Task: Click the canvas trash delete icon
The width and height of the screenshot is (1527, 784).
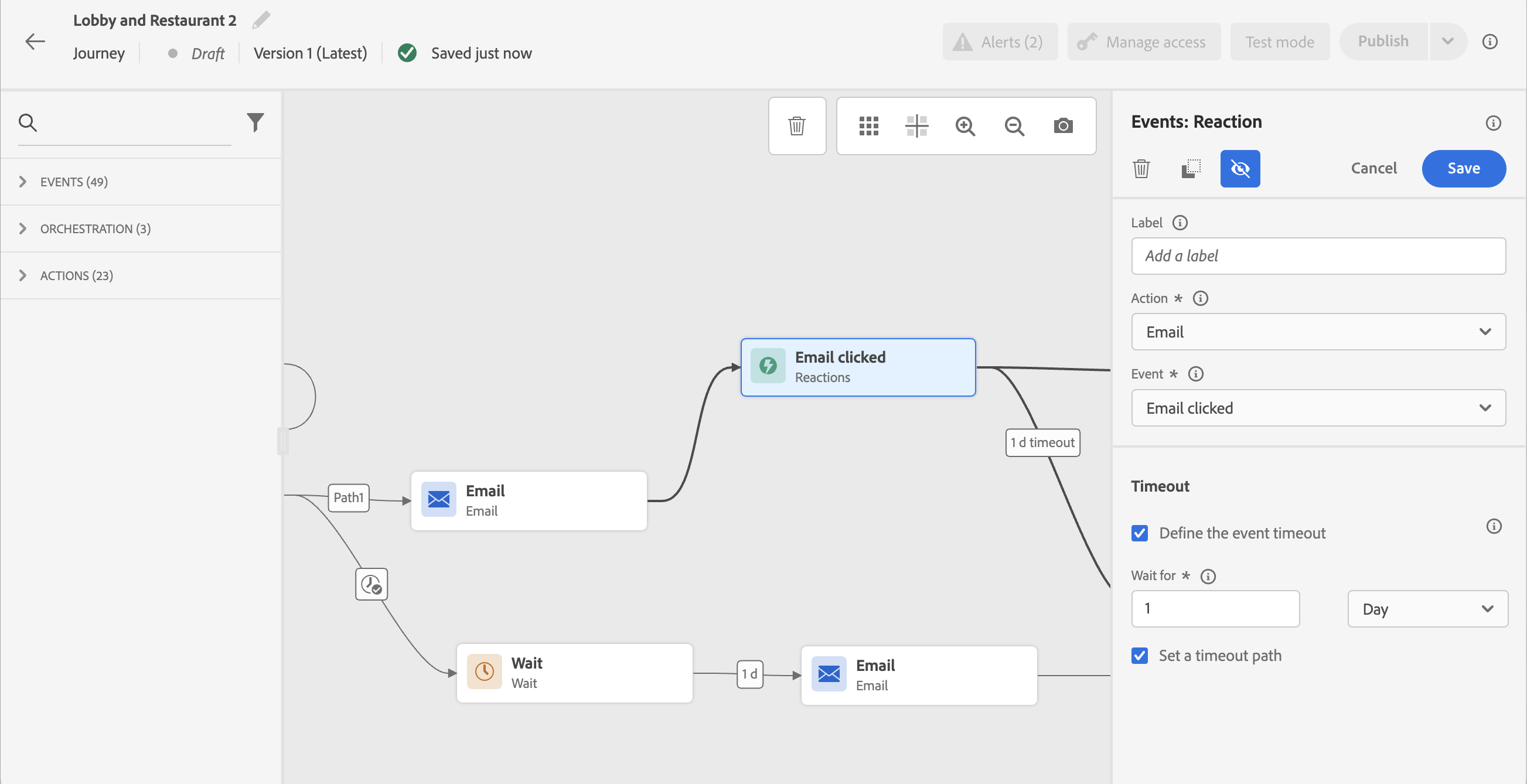Action: point(797,125)
